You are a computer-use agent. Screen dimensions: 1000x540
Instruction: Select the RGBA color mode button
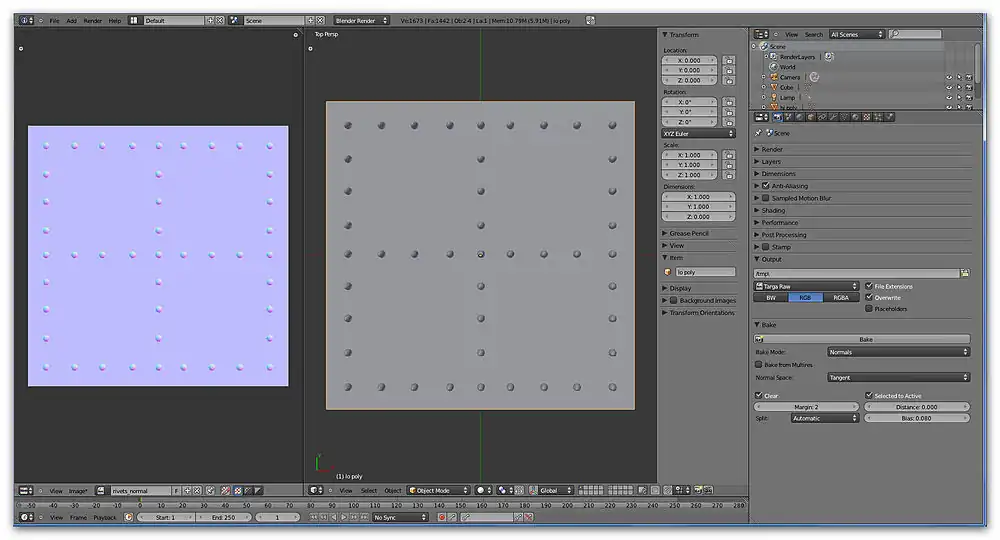[840, 297]
